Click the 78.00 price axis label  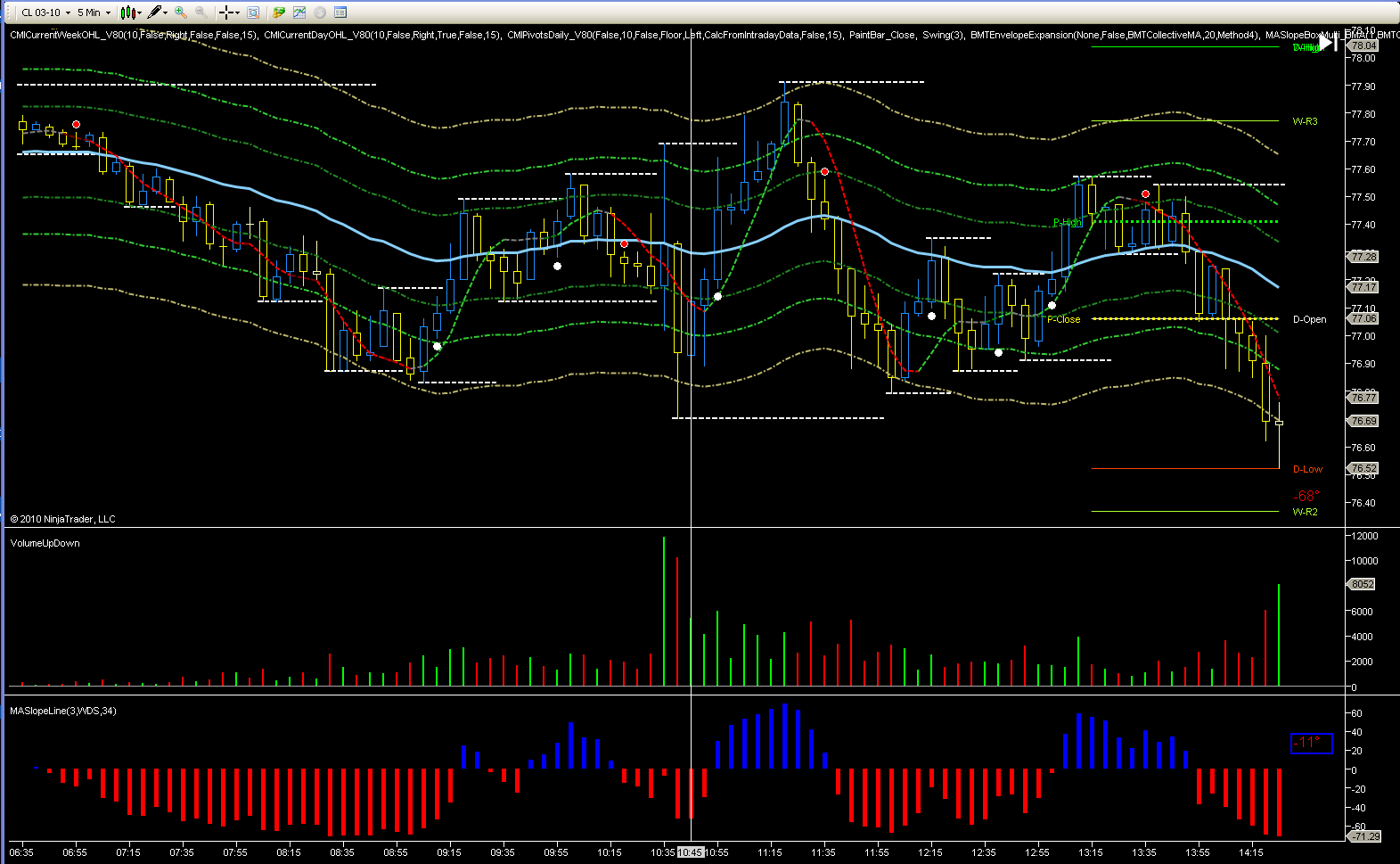1363,58
